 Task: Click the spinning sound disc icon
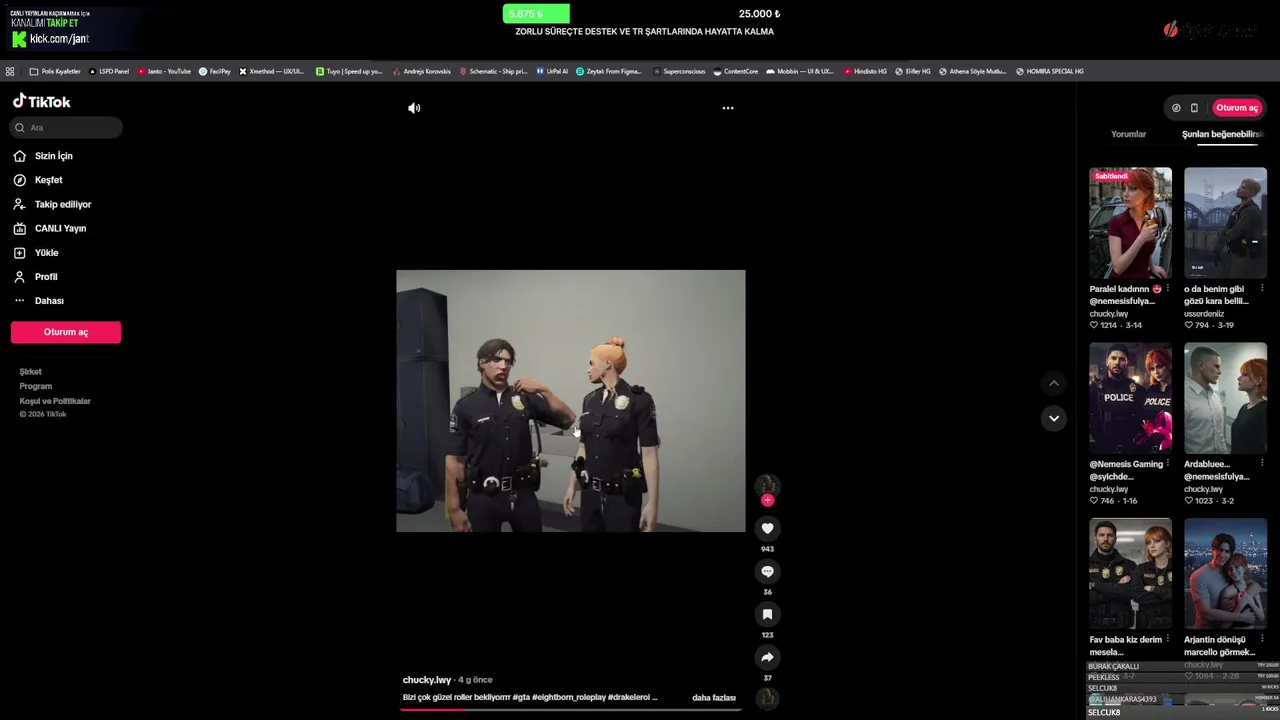(x=767, y=698)
